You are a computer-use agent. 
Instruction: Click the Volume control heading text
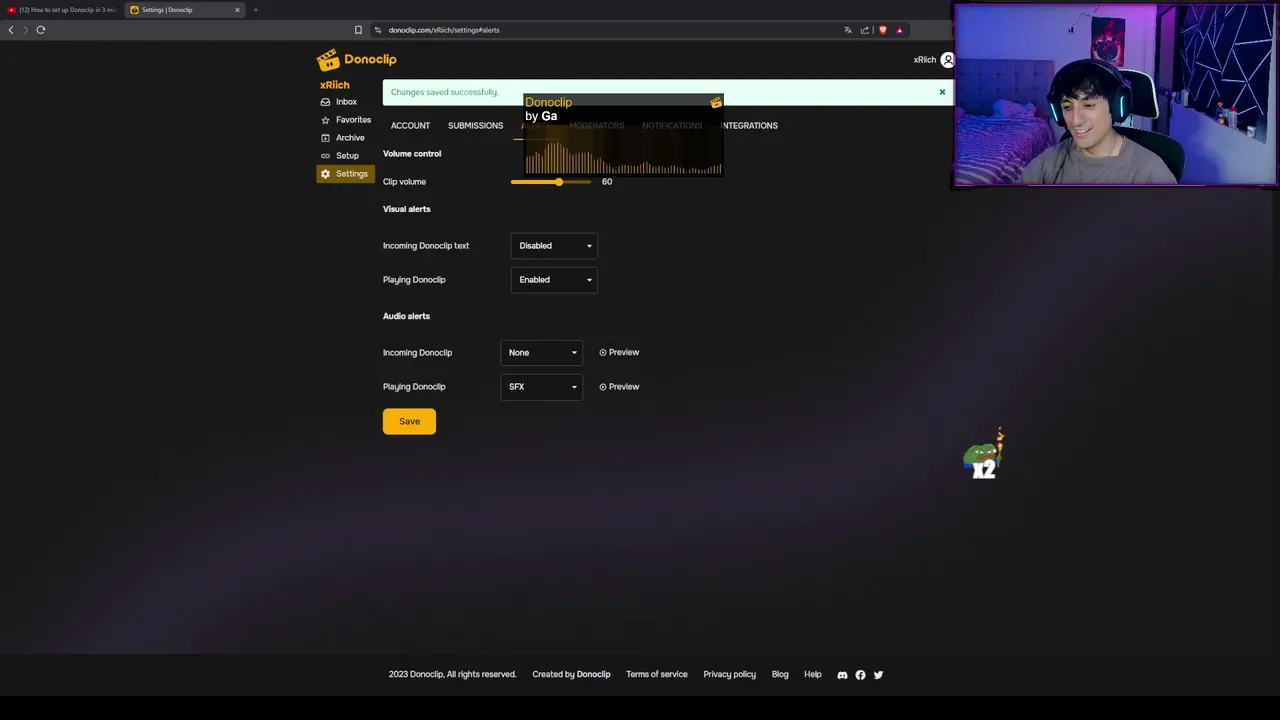tap(412, 154)
